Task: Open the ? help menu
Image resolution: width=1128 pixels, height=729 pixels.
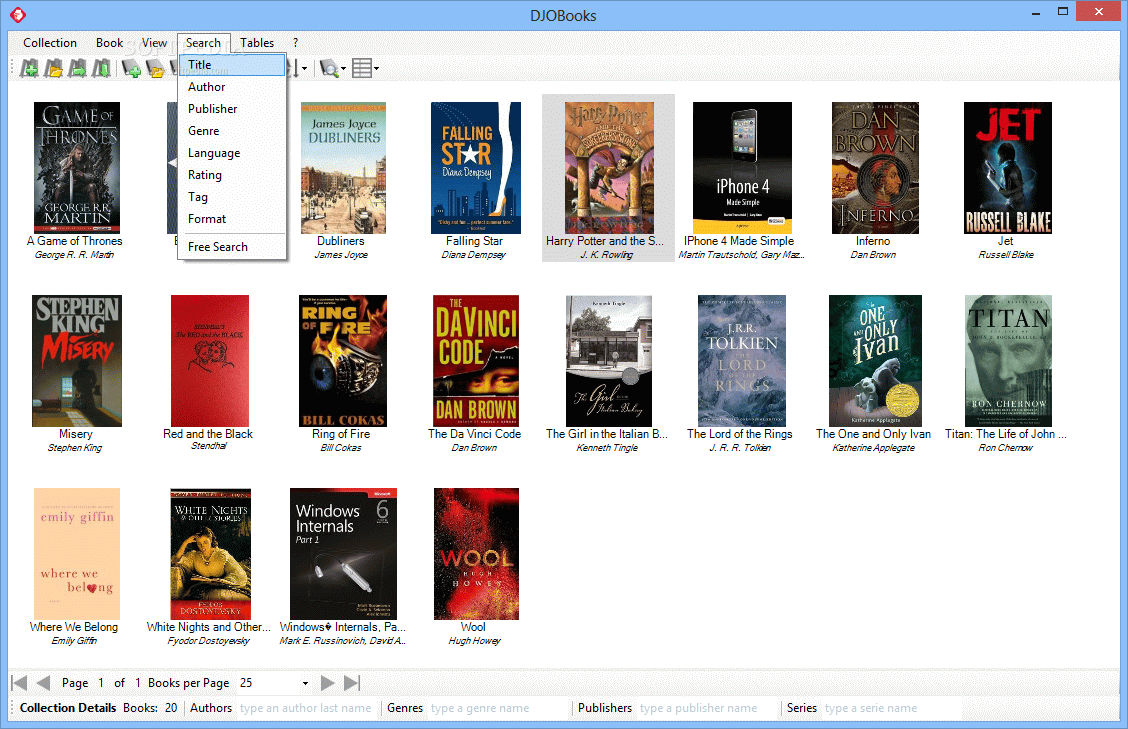Action: point(296,43)
